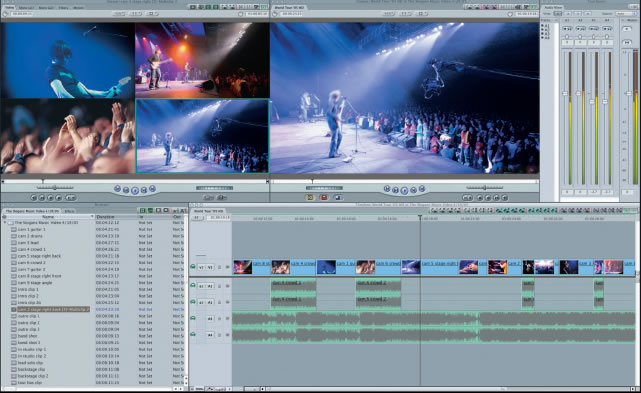Click the red Overwrite edit button

click(x=324, y=198)
